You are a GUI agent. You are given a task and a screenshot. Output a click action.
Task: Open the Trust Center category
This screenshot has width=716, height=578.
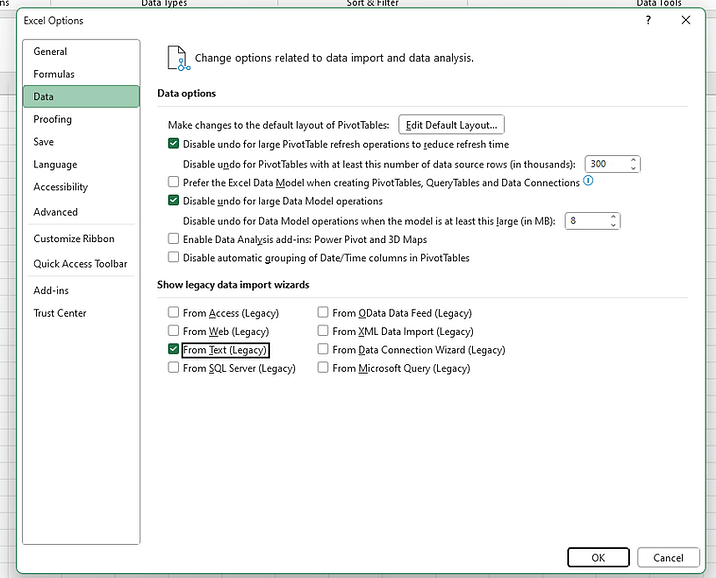click(x=81, y=313)
